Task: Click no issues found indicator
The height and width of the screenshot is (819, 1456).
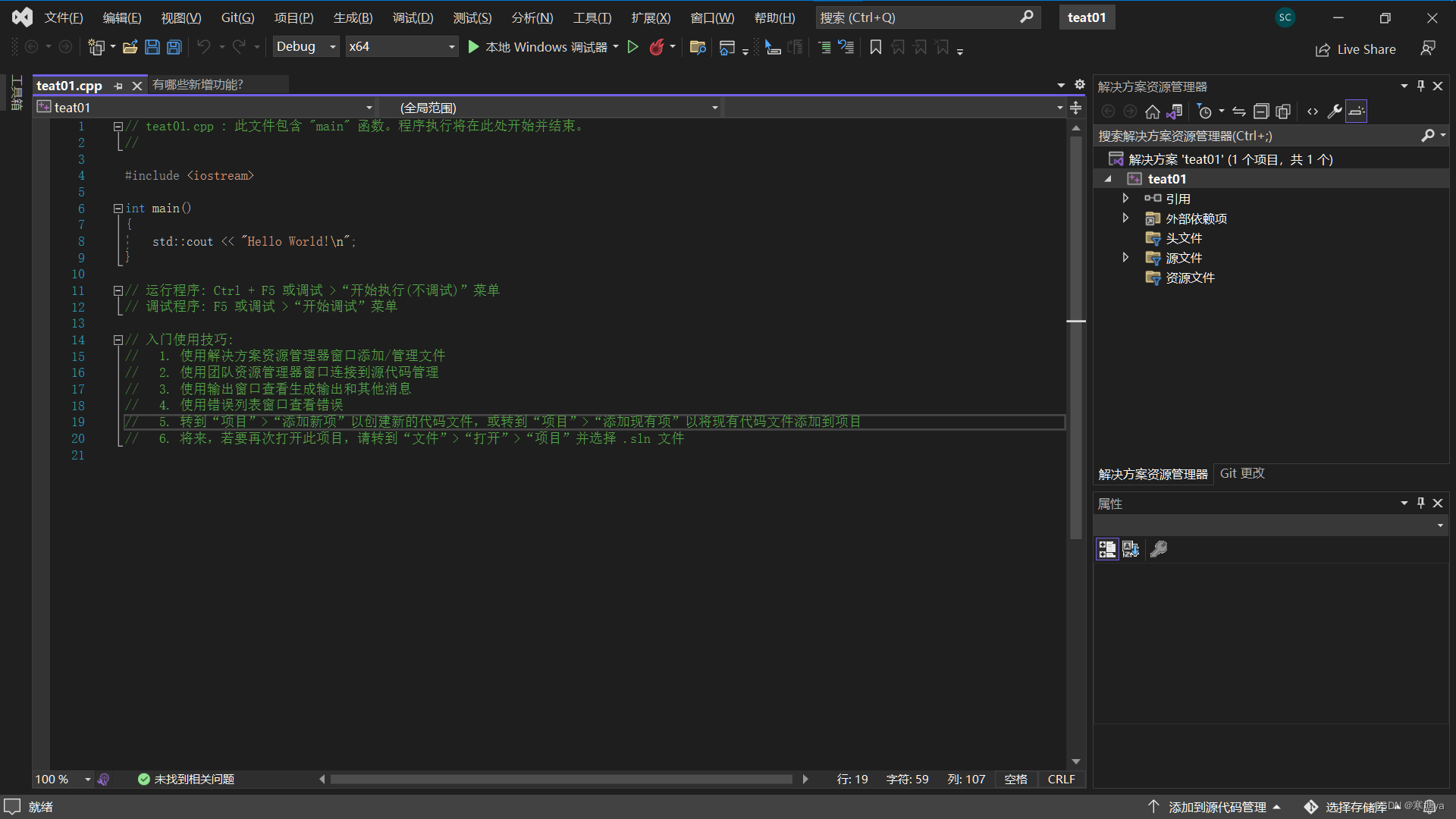Action: coord(186,780)
